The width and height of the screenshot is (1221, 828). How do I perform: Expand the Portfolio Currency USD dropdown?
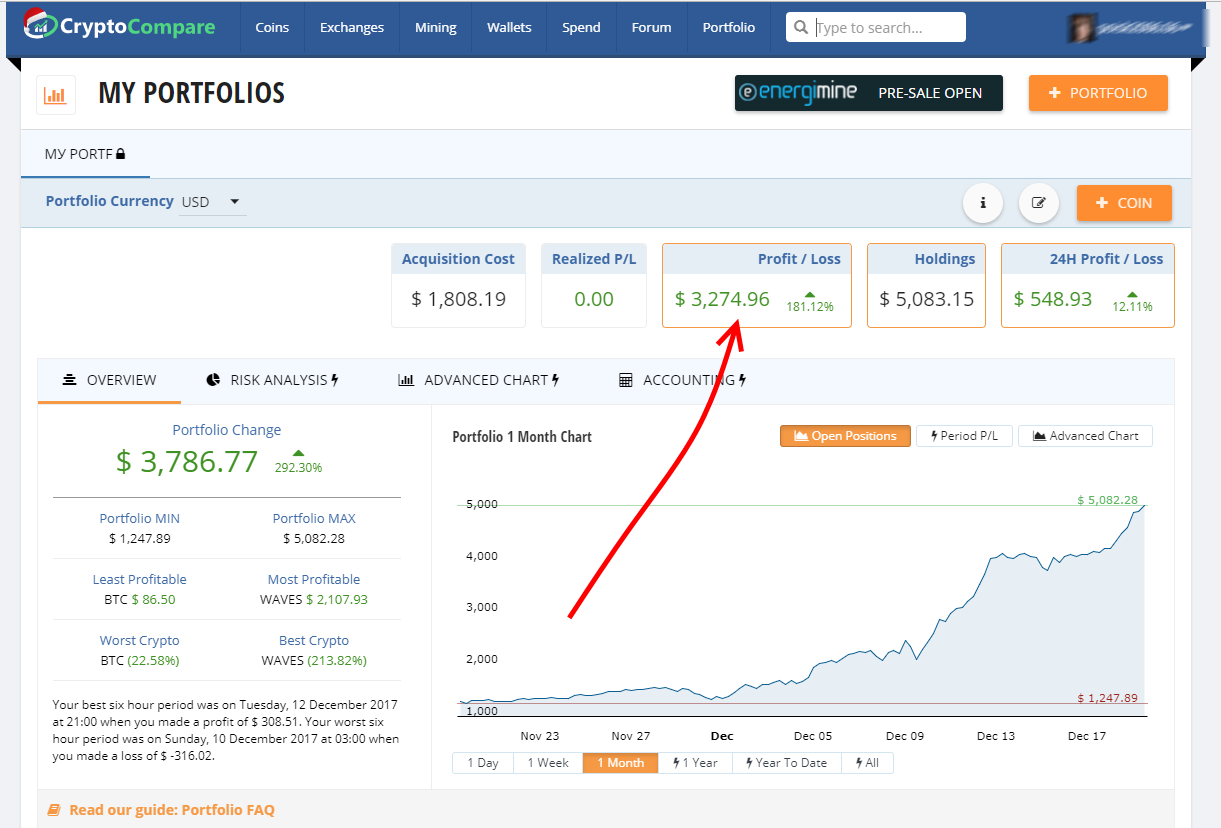tap(212, 202)
